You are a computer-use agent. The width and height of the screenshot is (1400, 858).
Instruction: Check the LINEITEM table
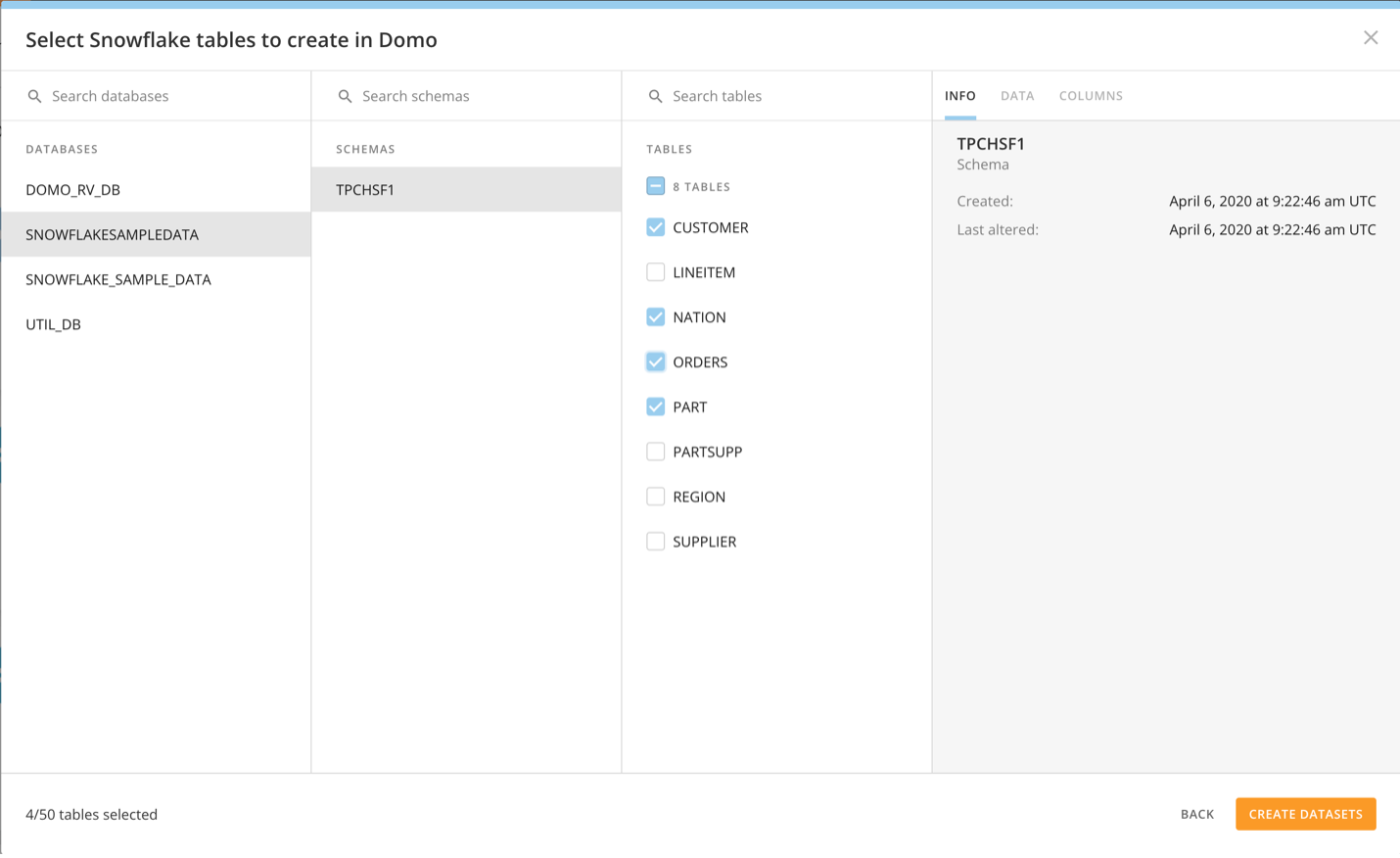[655, 271]
